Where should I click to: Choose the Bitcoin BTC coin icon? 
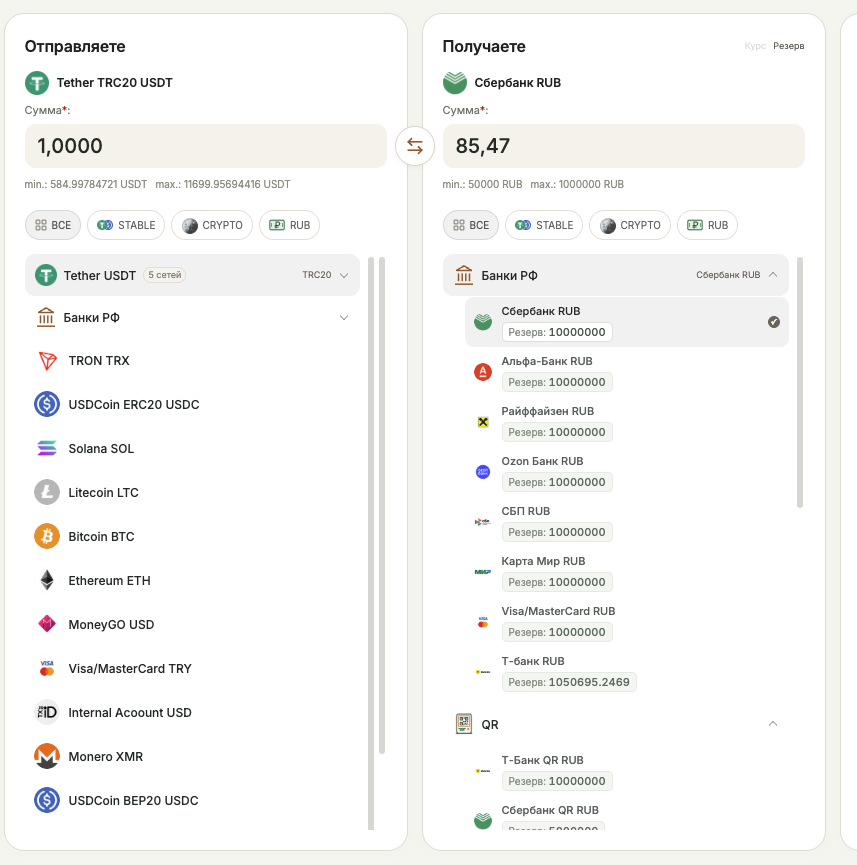coord(47,536)
